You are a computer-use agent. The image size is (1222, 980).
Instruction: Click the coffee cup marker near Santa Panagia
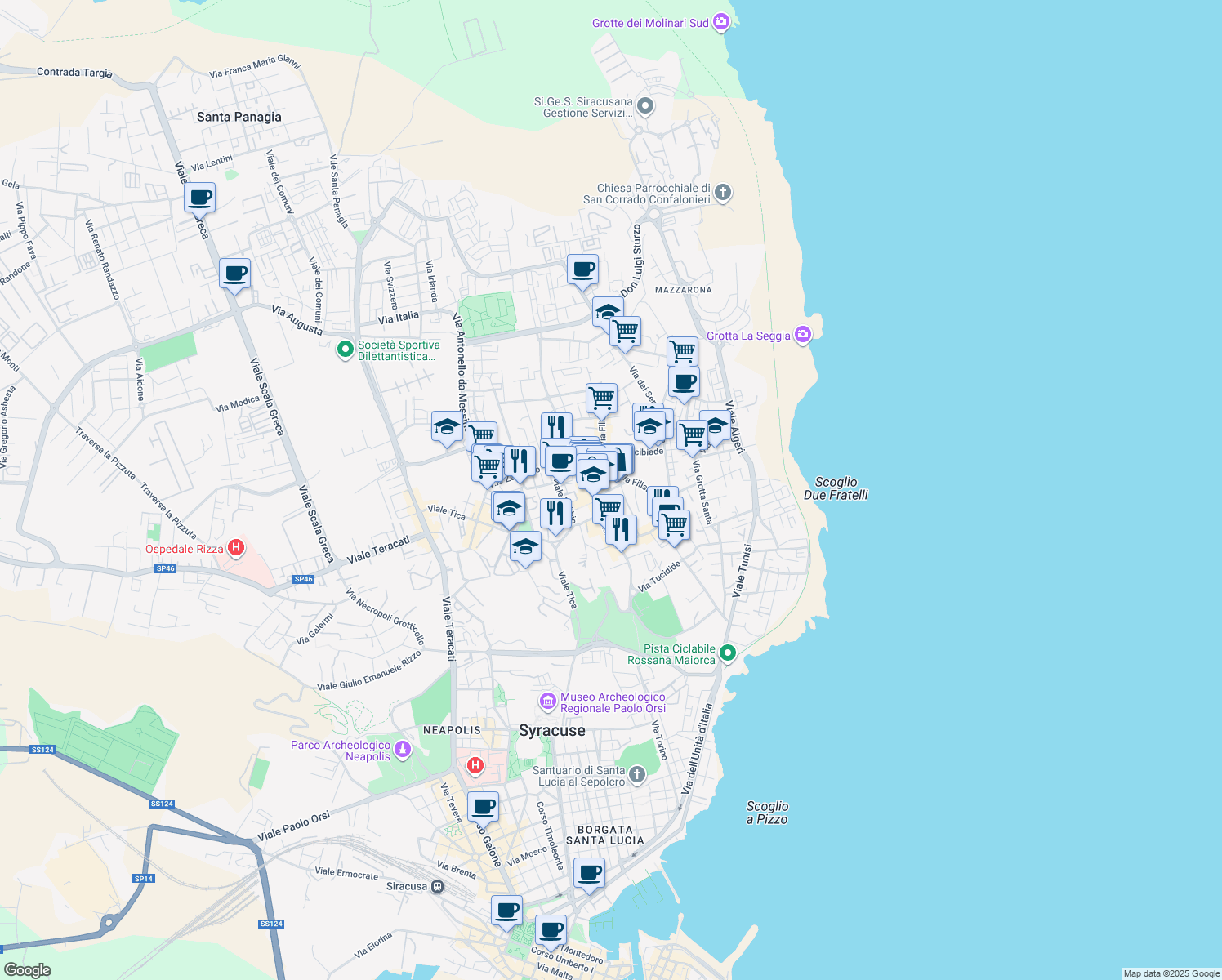pyautogui.click(x=200, y=196)
